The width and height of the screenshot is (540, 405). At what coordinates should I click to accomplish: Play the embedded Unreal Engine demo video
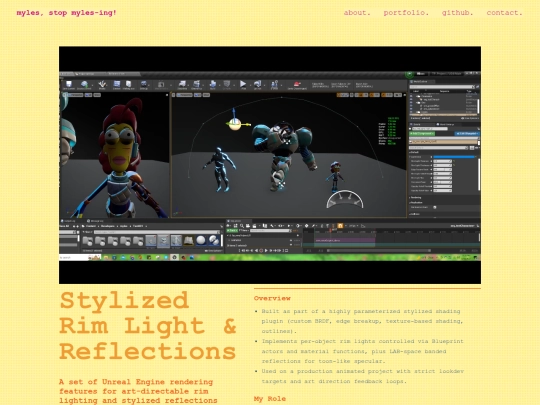click(270, 165)
